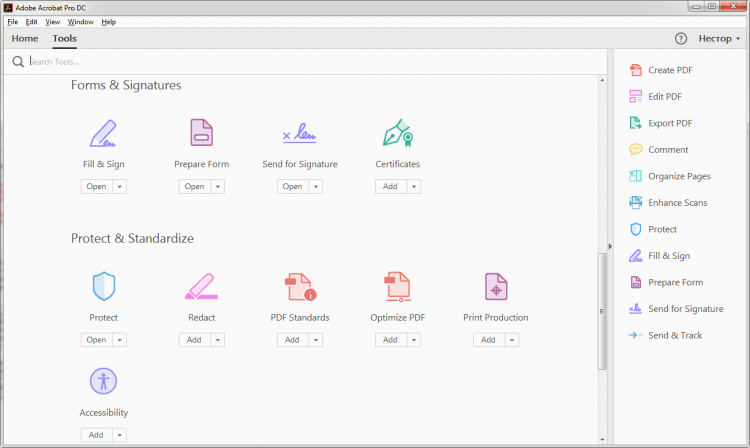Open the Window menu

(x=80, y=22)
